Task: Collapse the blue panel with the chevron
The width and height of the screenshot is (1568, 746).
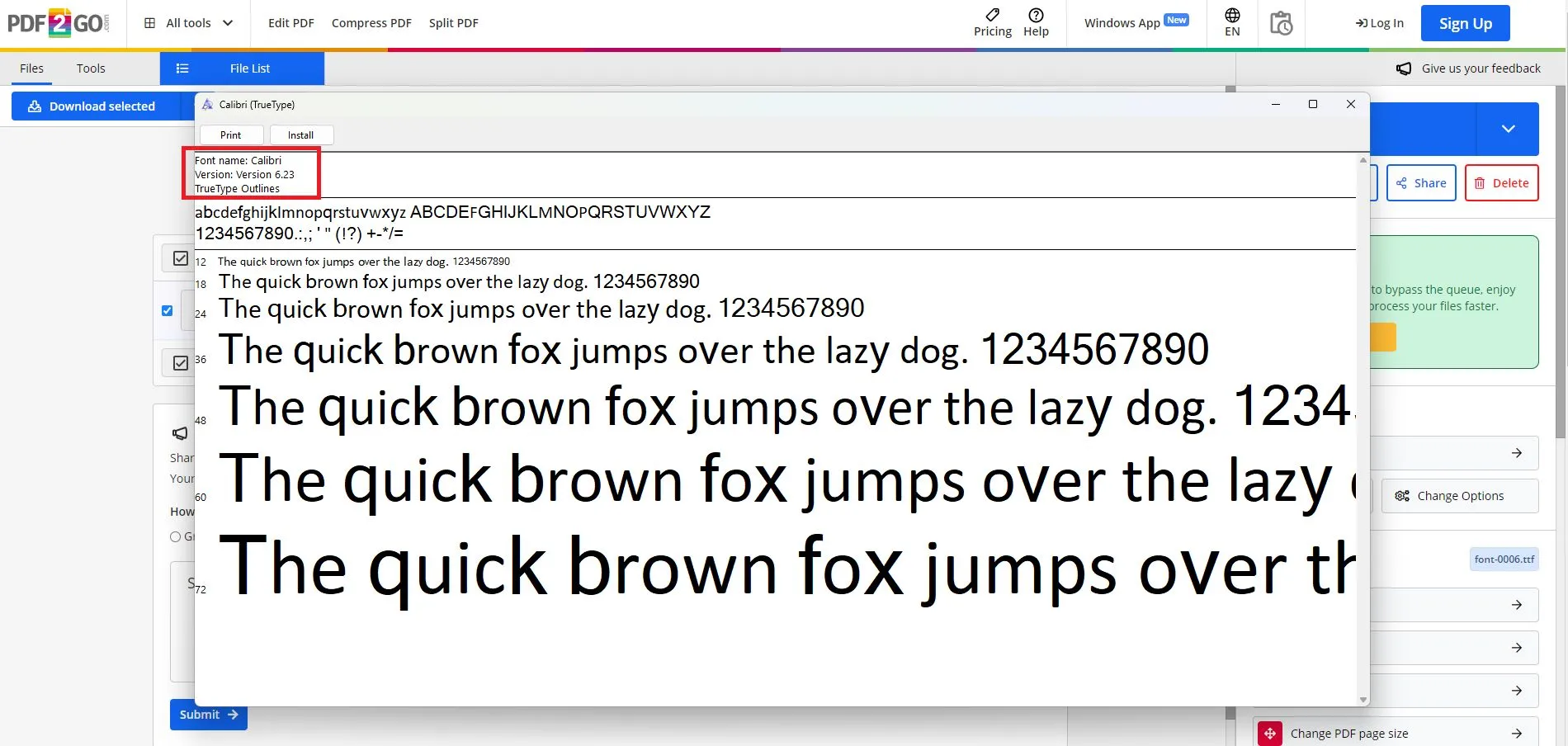Action: [1509, 129]
